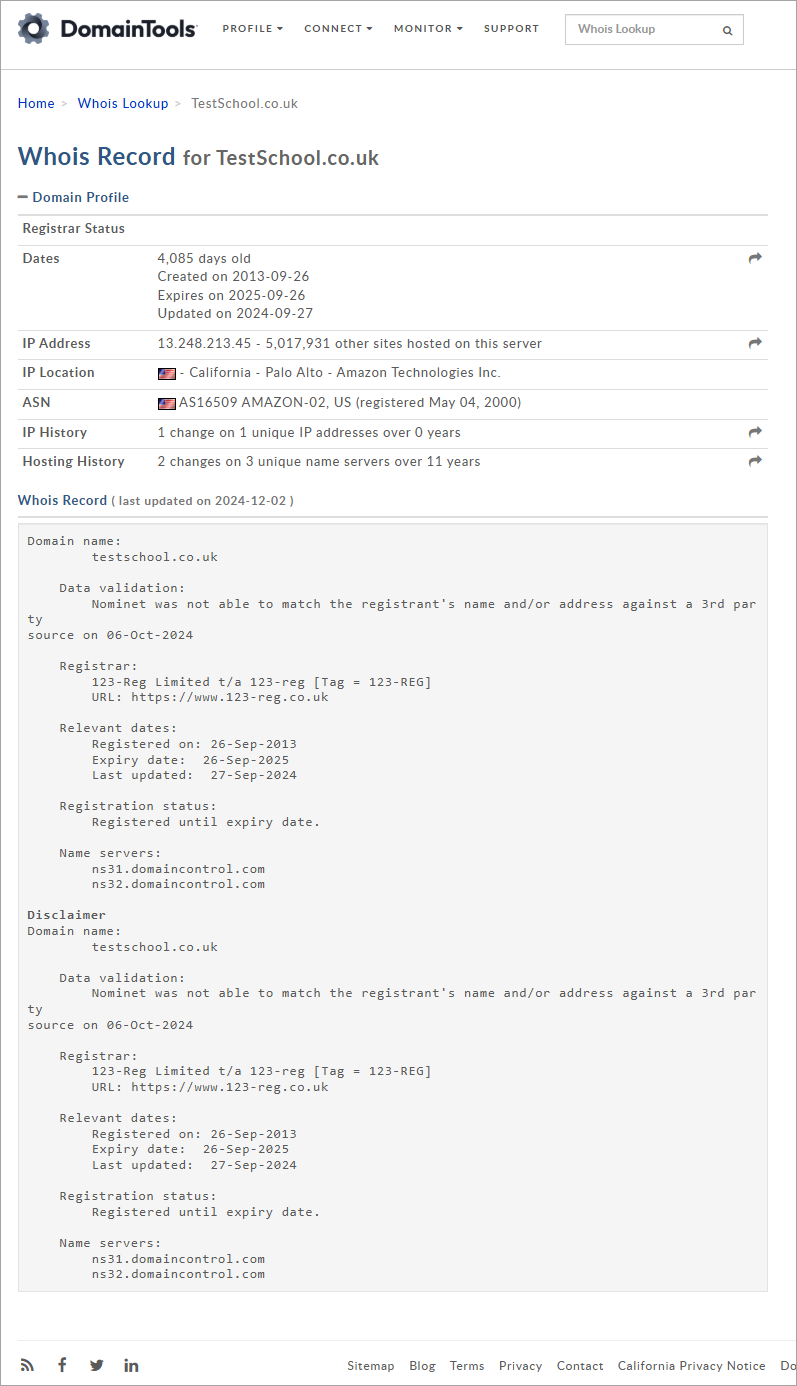This screenshot has height=1386, width=797.
Task: Open the California Privacy Notice link
Action: coord(691,1366)
